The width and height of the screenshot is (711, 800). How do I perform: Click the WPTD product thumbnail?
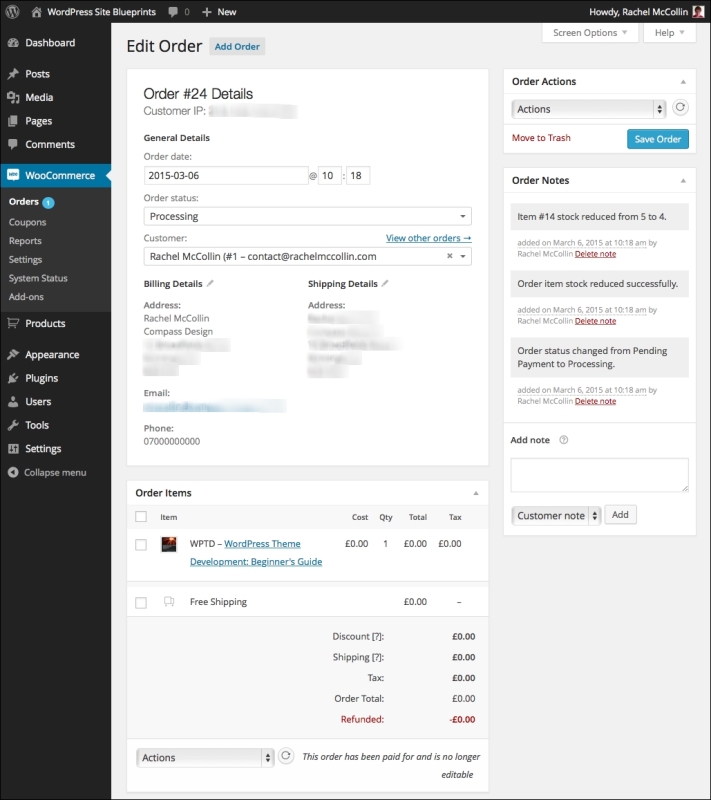tap(169, 544)
